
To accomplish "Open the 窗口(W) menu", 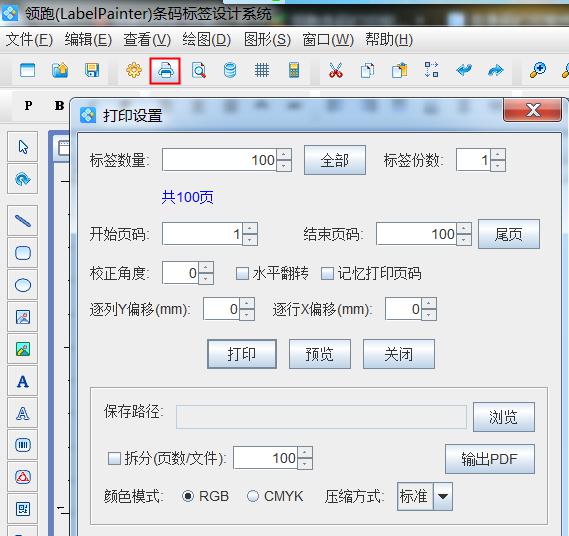I will [328, 39].
